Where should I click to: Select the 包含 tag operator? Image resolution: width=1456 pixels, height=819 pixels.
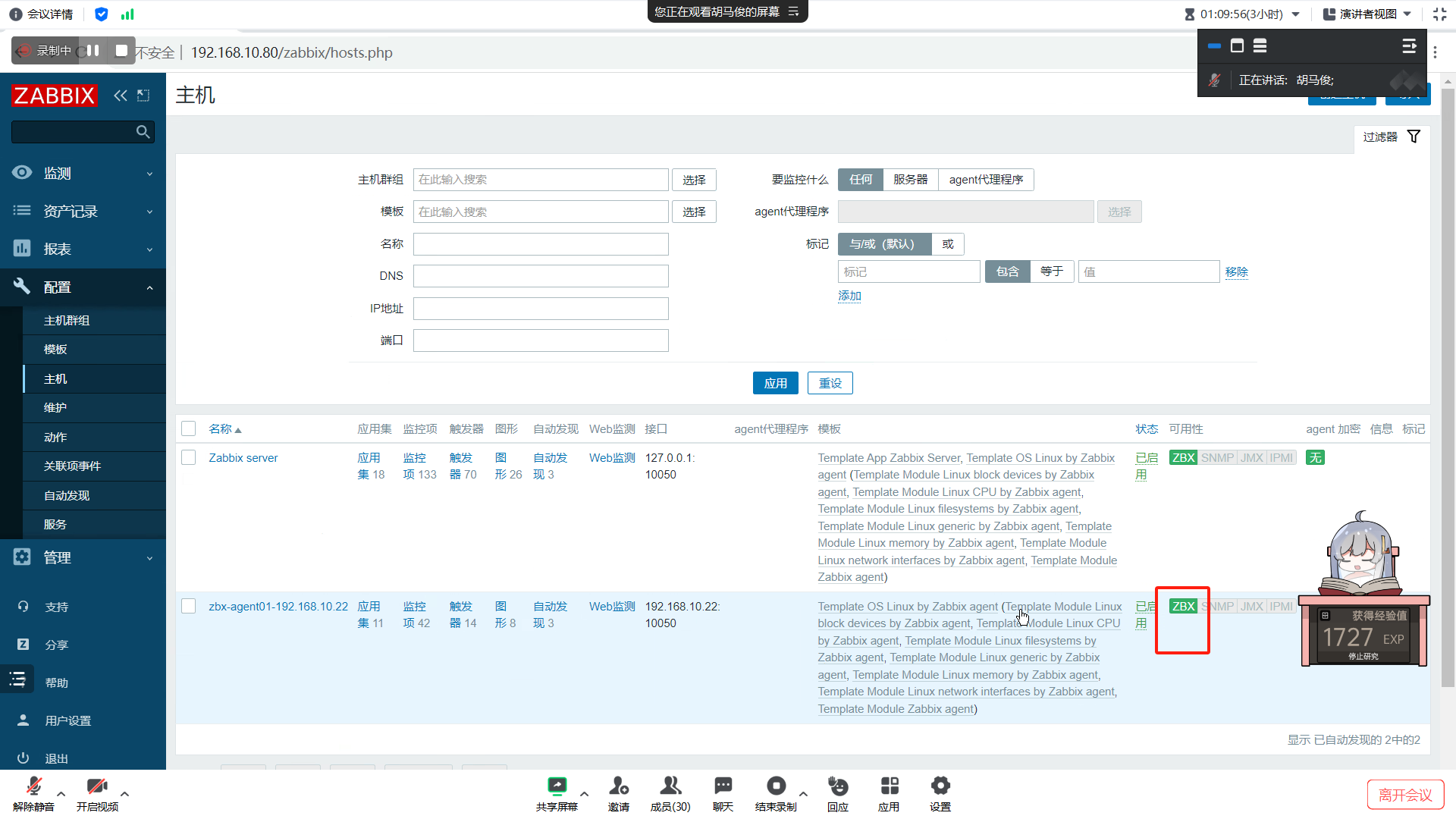tap(1008, 271)
